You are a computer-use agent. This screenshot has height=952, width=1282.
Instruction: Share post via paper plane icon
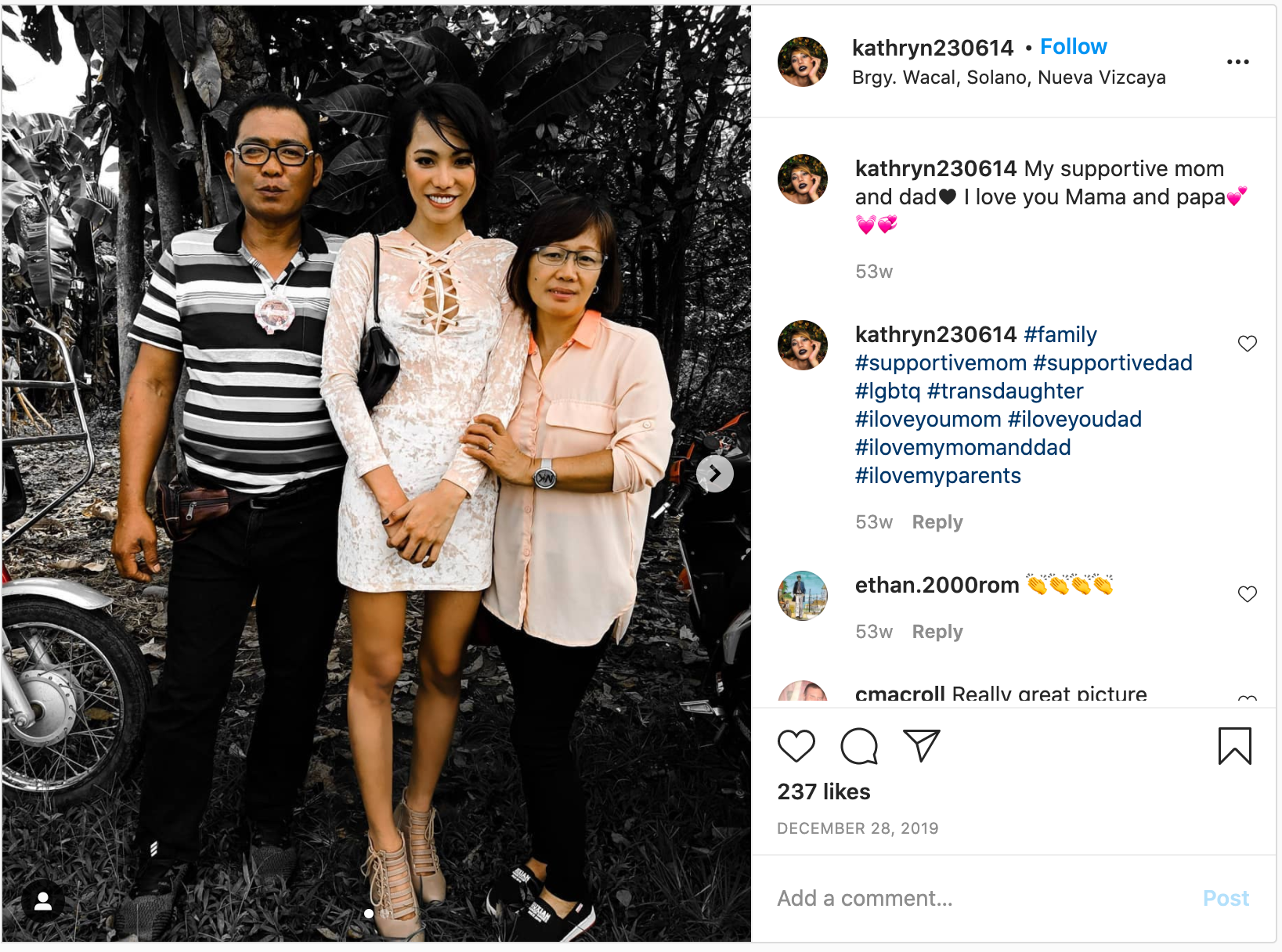coord(921,745)
